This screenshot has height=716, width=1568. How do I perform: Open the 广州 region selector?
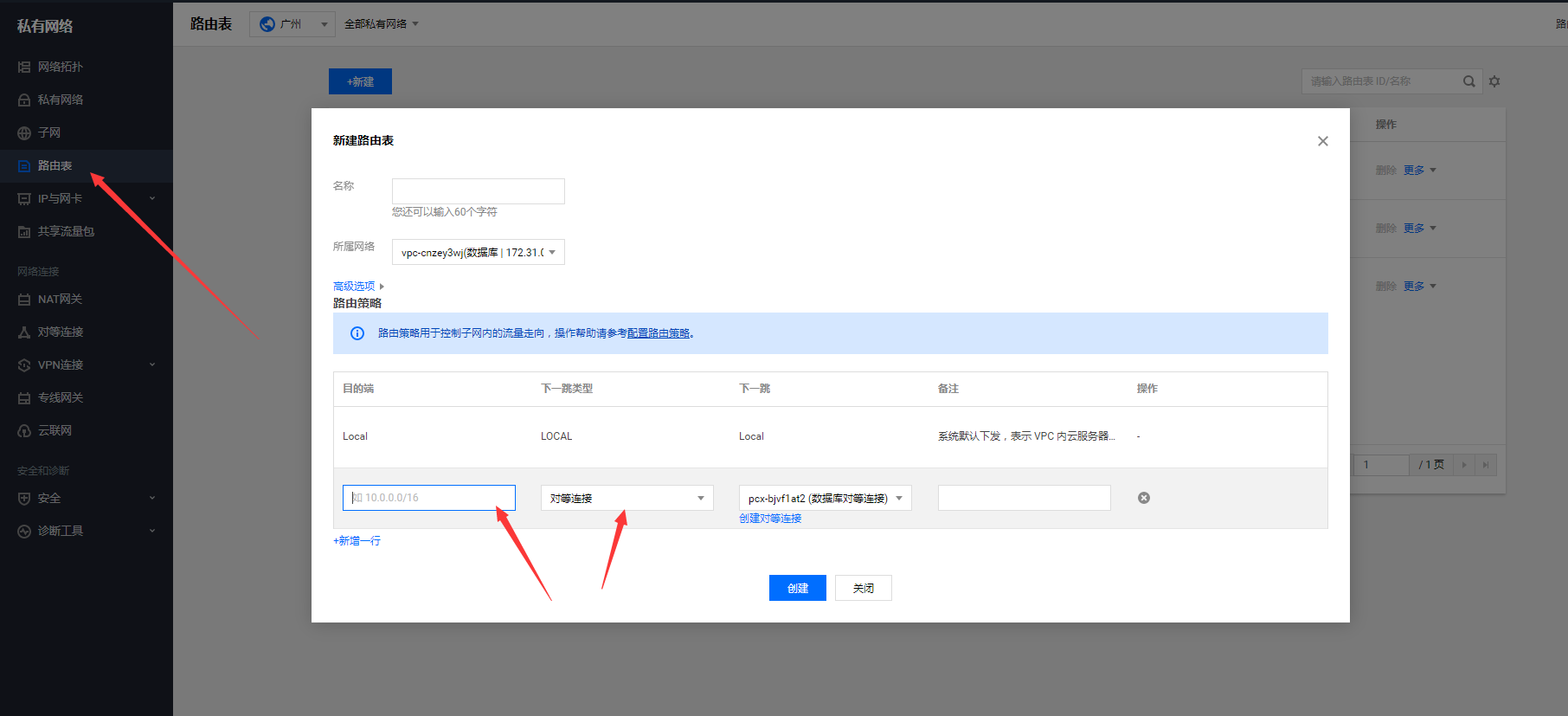point(292,24)
